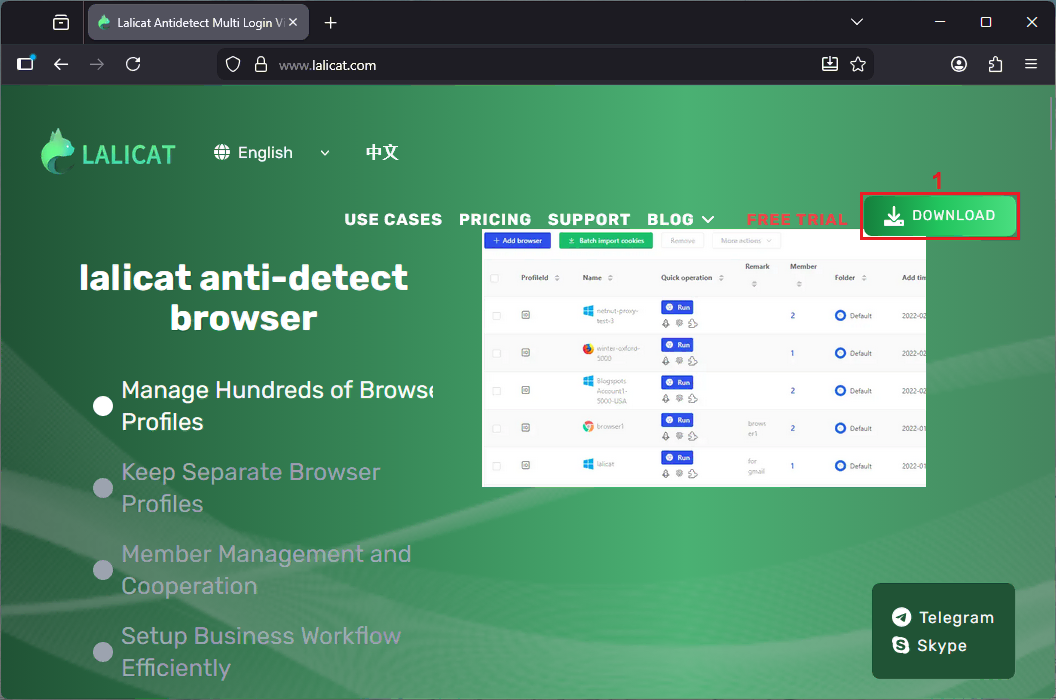Open the English language dropdown

point(273,153)
